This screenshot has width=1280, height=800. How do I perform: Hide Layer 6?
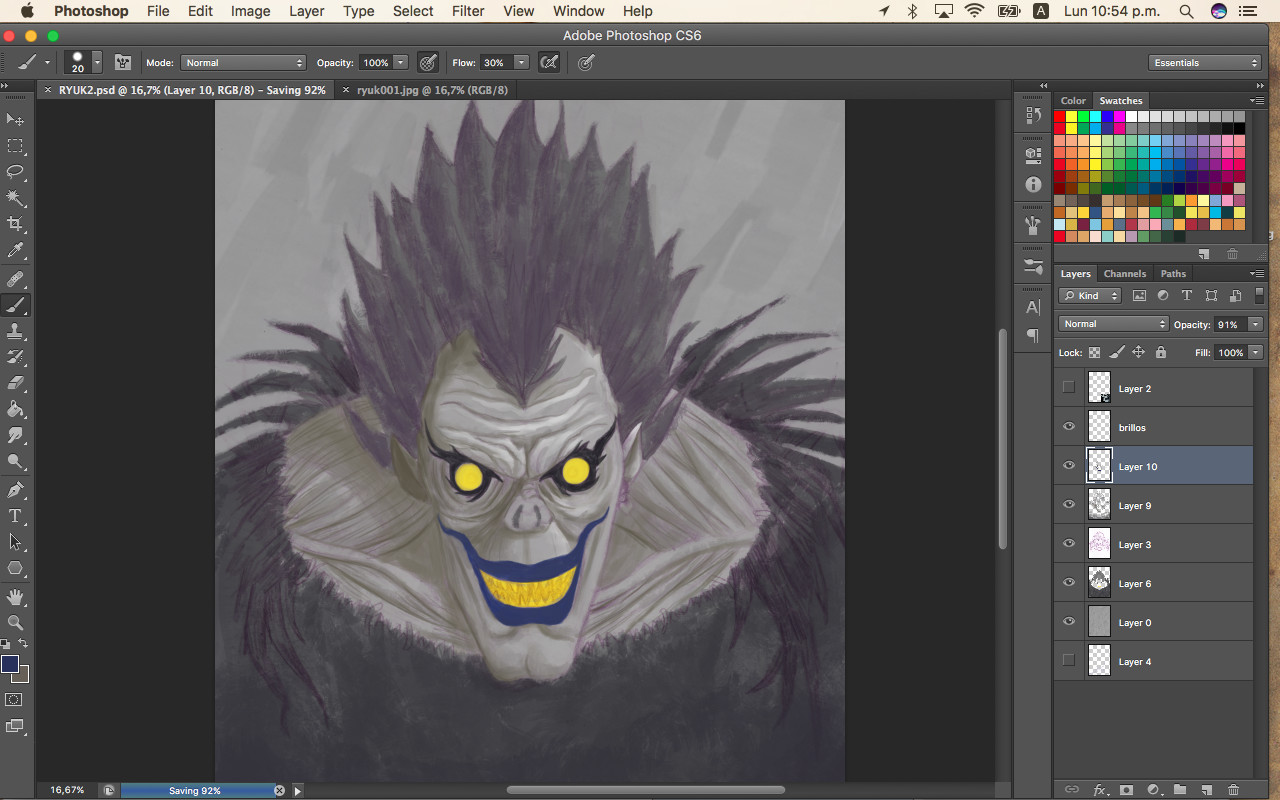(x=1069, y=583)
